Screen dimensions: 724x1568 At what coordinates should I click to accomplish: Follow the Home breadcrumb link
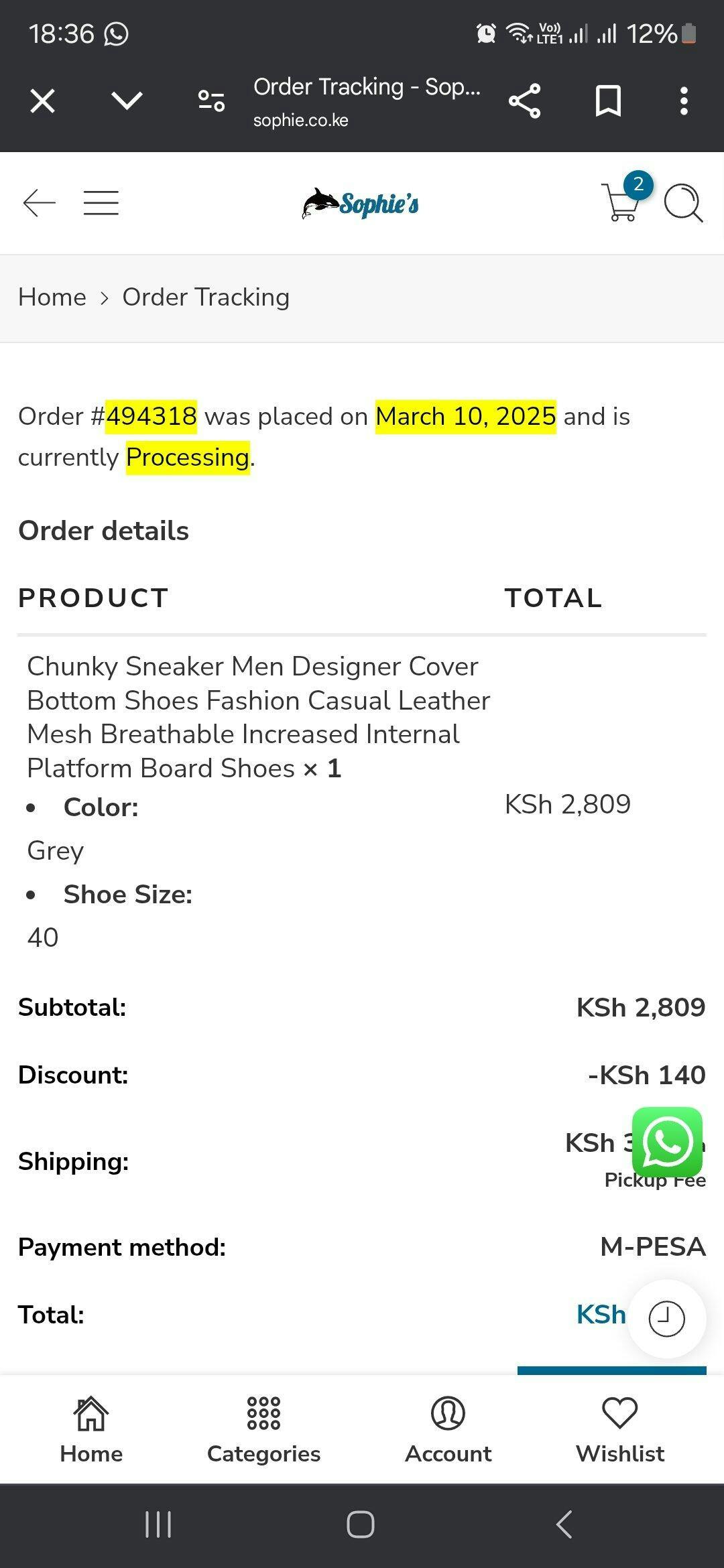52,297
